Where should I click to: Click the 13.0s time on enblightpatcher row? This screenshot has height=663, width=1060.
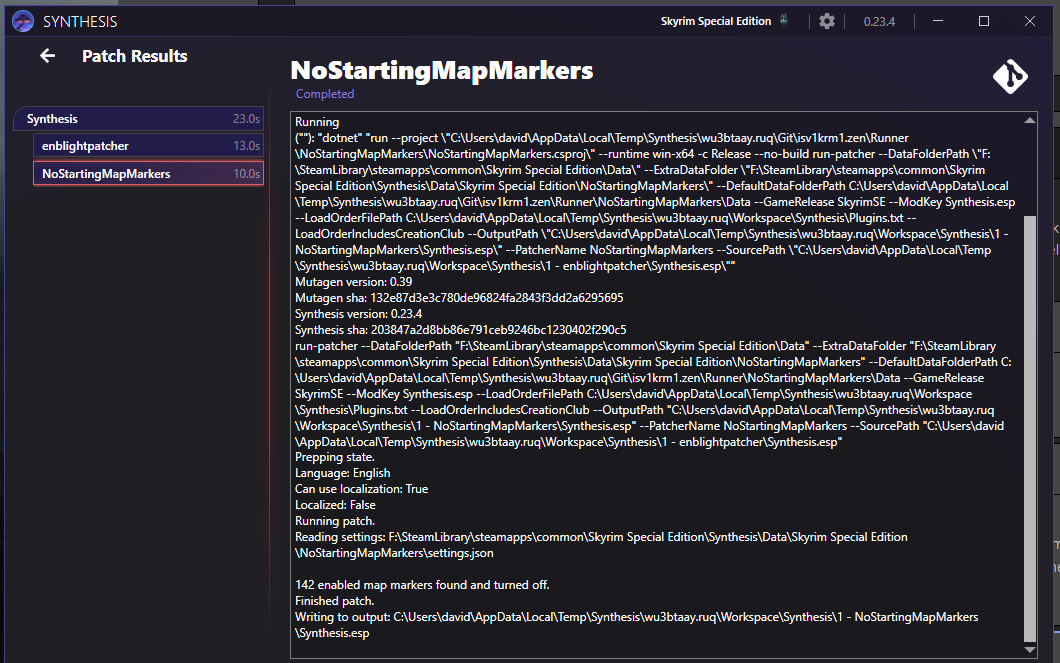(x=246, y=145)
